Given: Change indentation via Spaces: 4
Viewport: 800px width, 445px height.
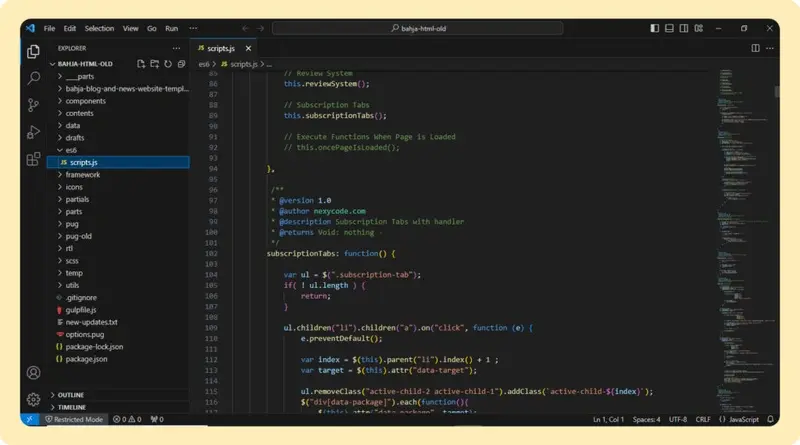Looking at the screenshot, I should pos(646,419).
